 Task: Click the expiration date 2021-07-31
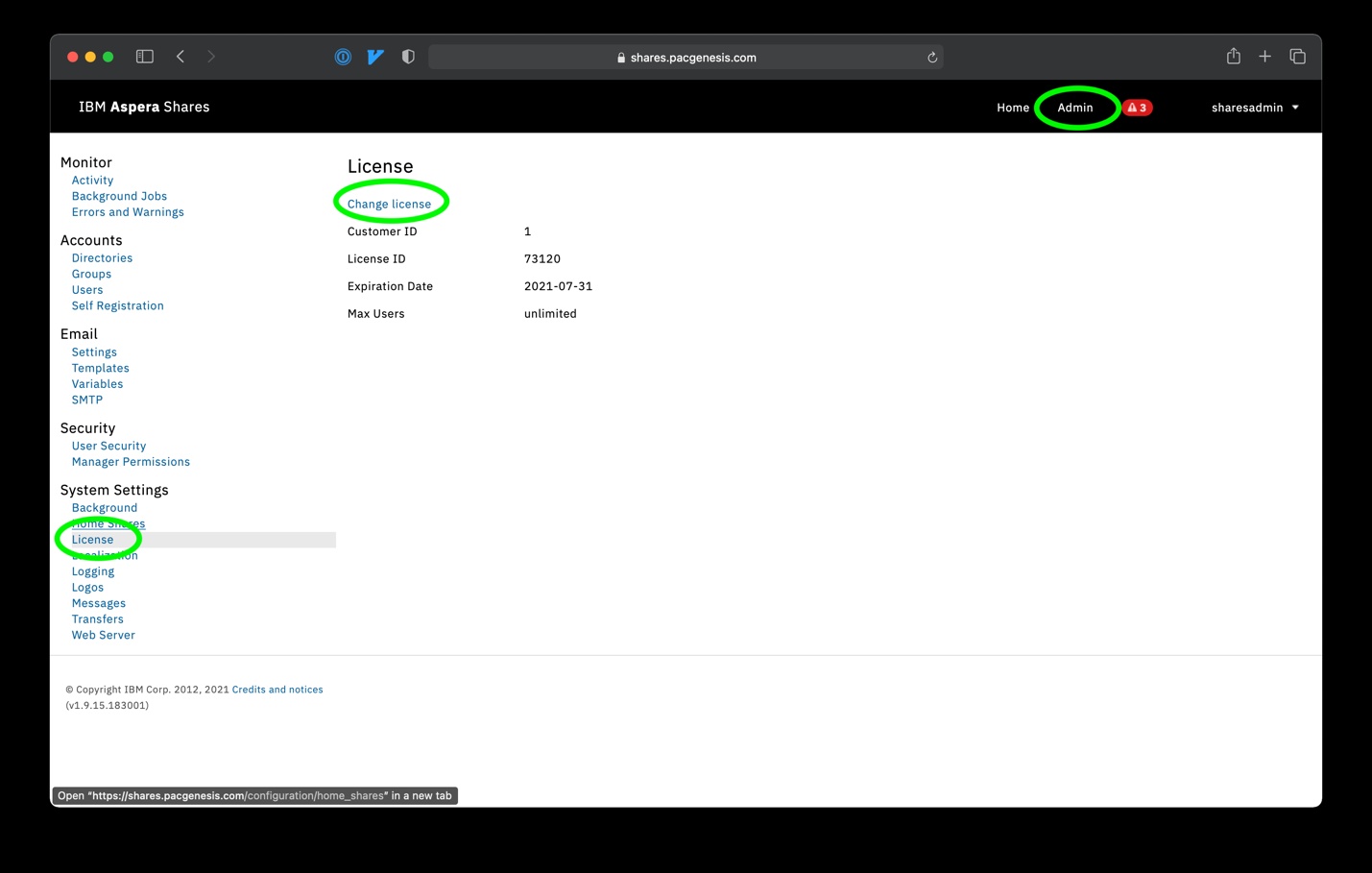(558, 286)
